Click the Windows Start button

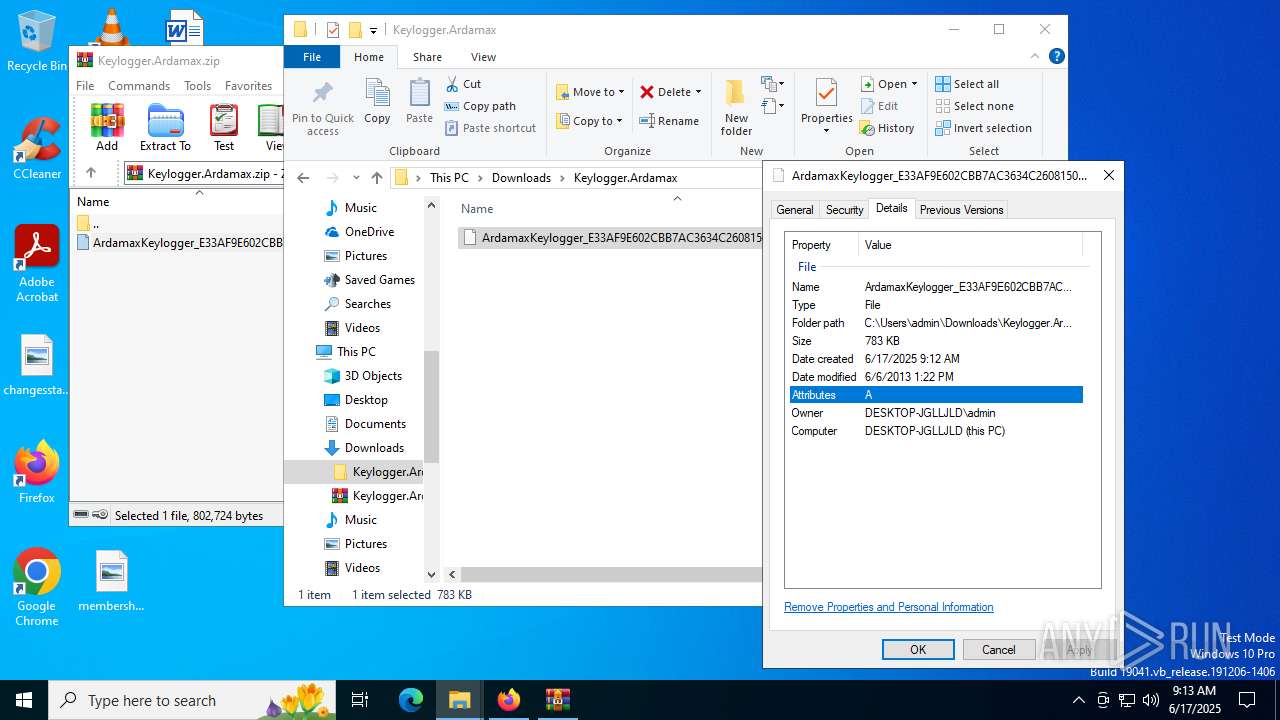click(24, 700)
